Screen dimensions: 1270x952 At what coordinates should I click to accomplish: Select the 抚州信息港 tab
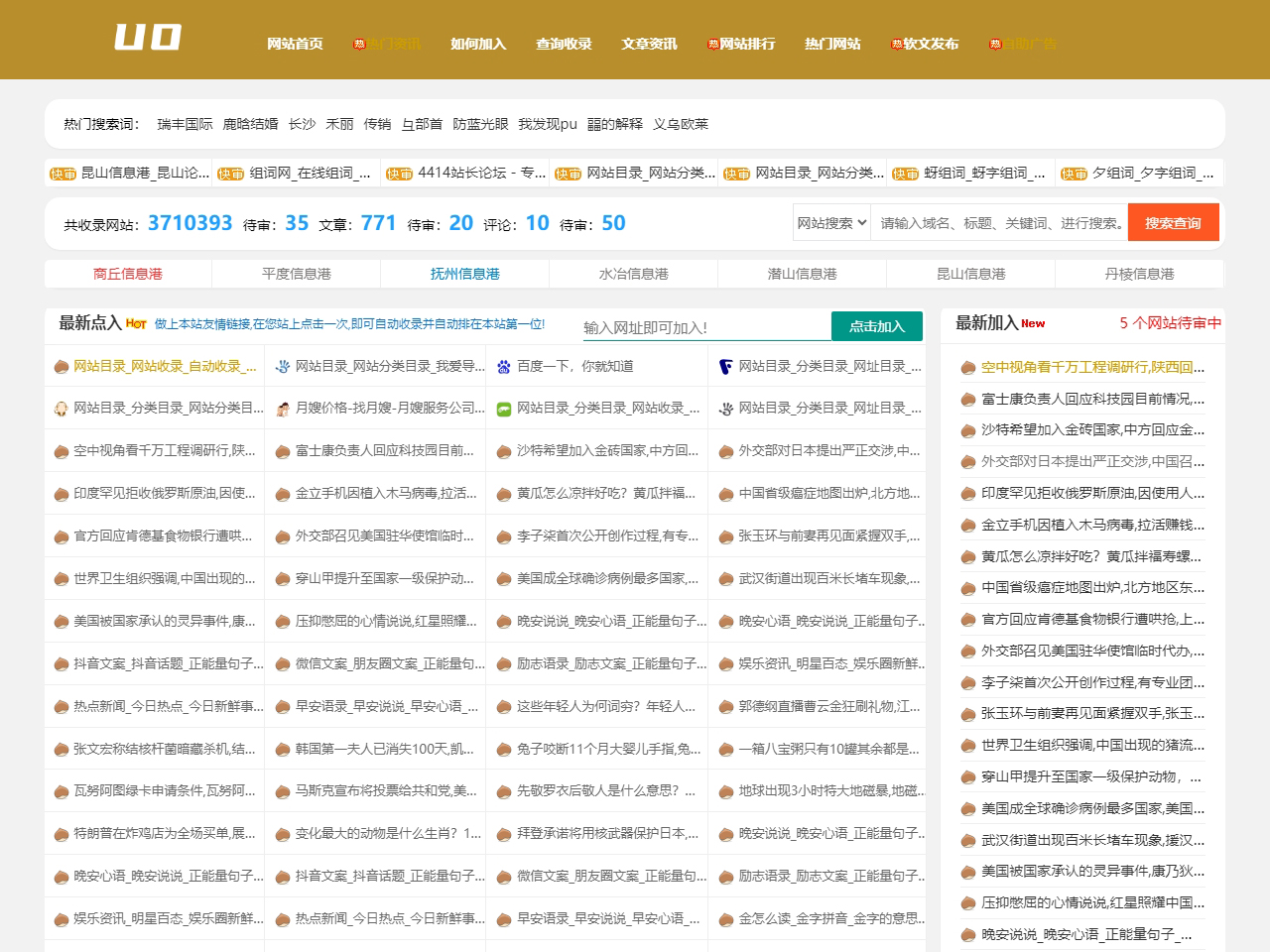tap(464, 274)
